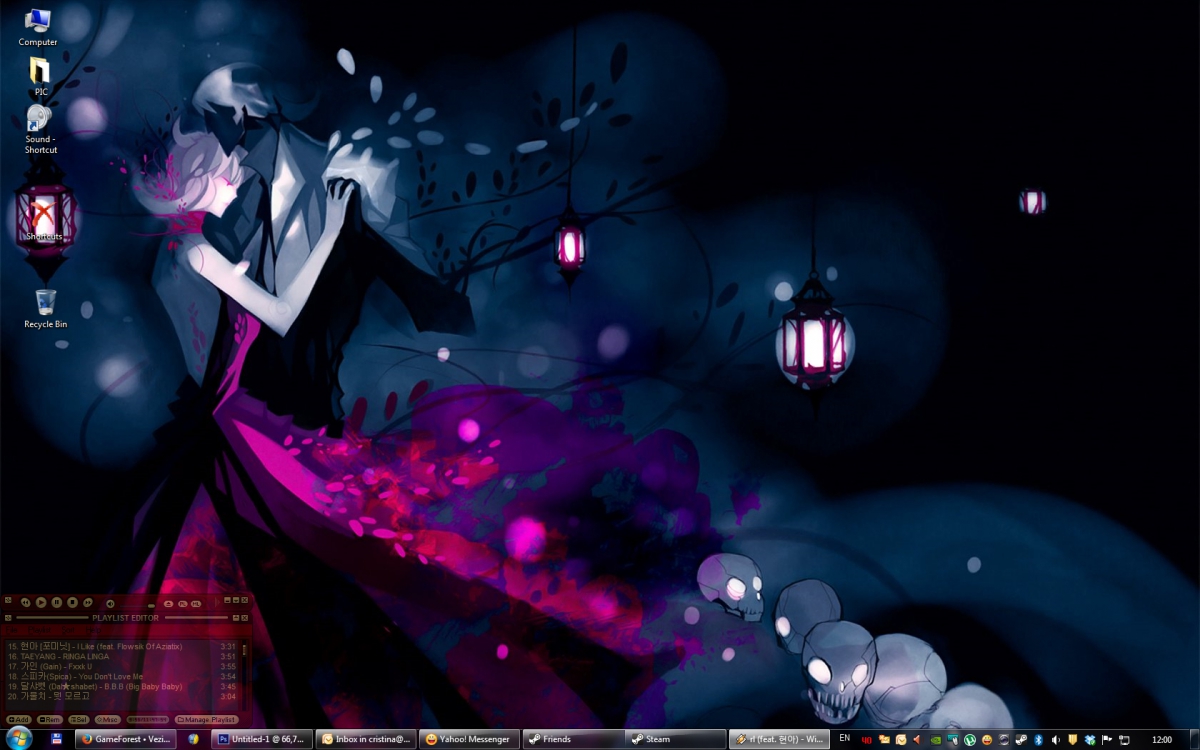Click the playlist scrollbar thumb
Viewport: 1200px width, 750px height.
pos(244,650)
